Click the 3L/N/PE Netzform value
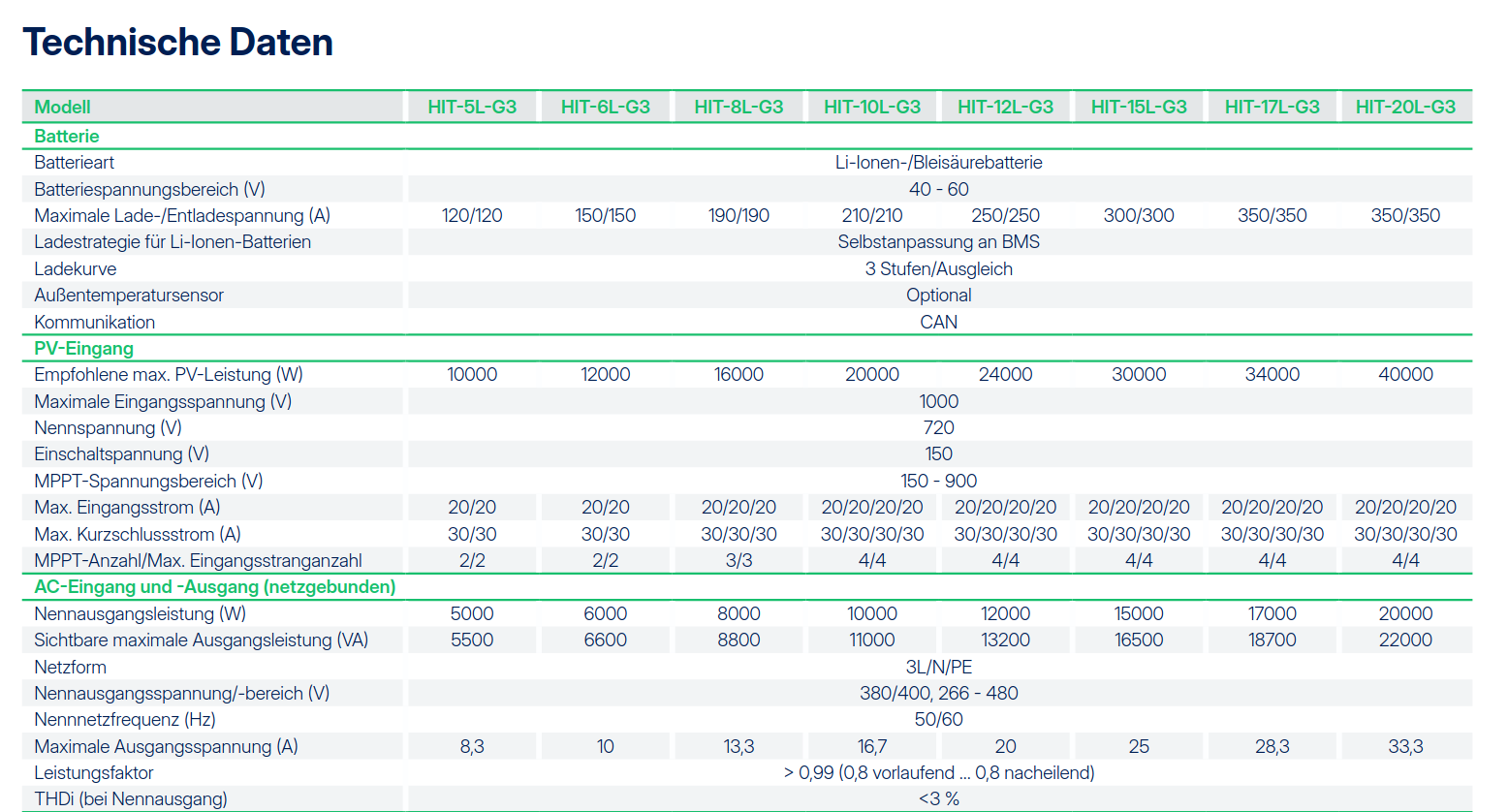The width and height of the screenshot is (1508, 812). tap(938, 668)
